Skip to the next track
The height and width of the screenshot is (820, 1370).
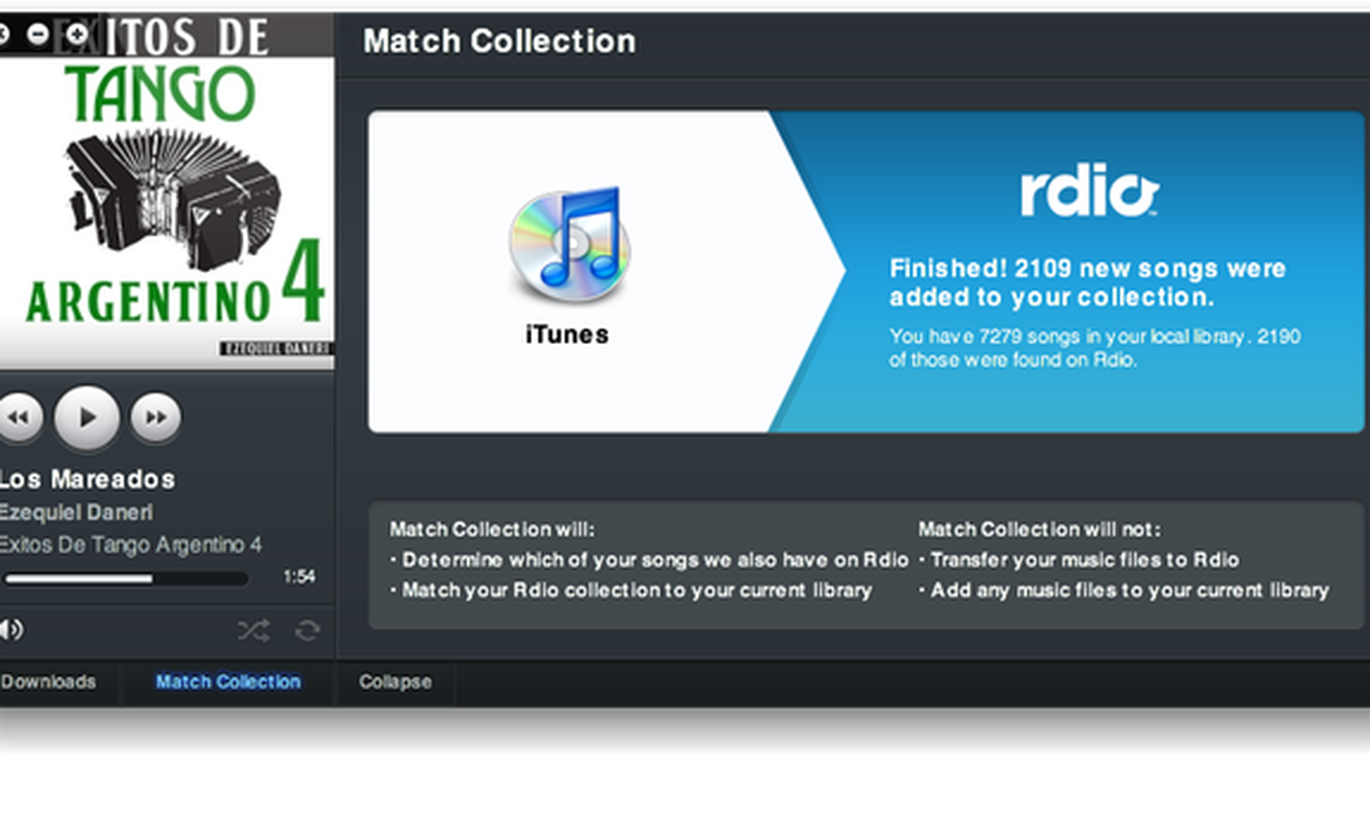156,418
